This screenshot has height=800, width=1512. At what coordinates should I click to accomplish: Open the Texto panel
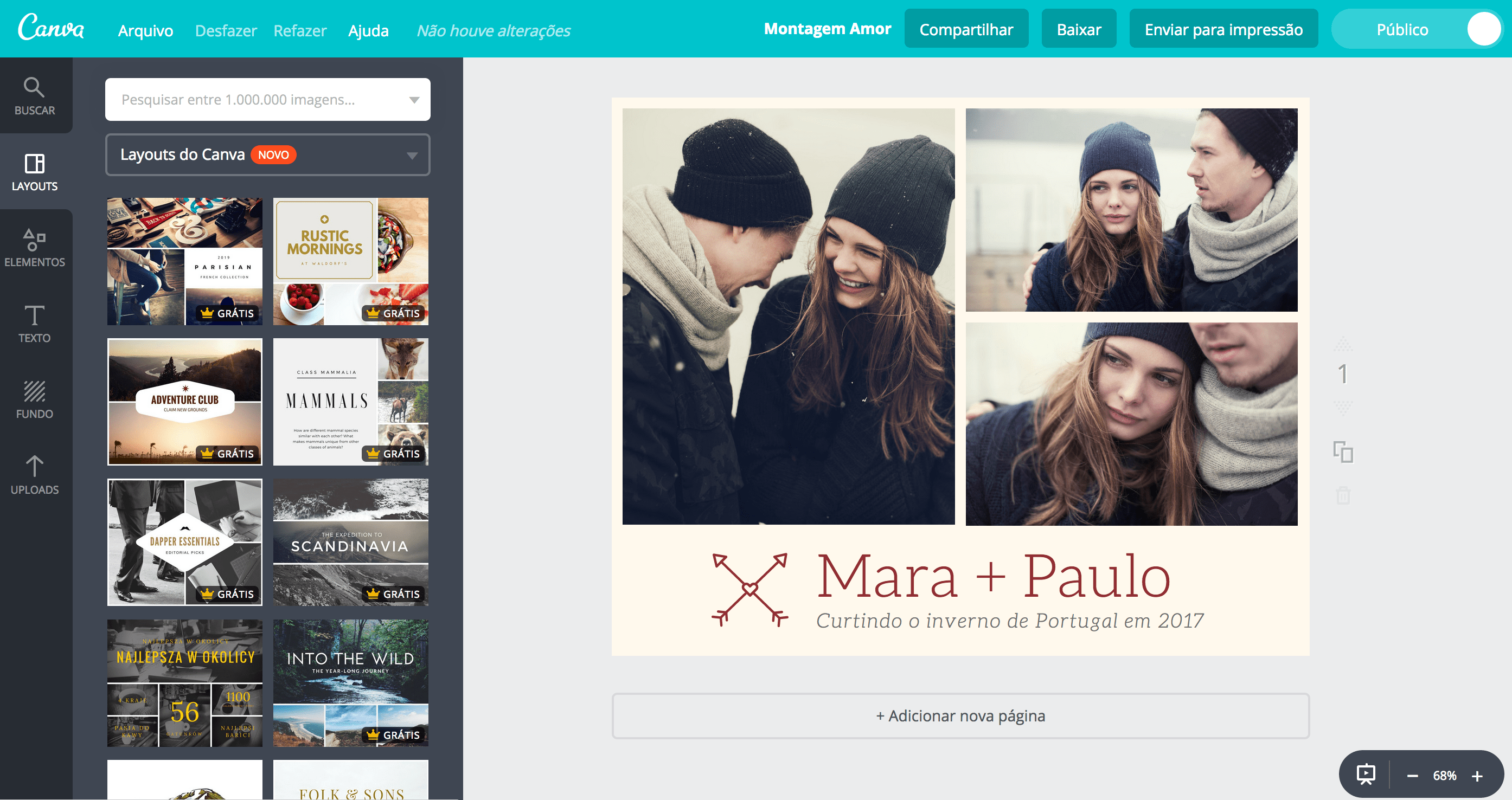[x=35, y=323]
